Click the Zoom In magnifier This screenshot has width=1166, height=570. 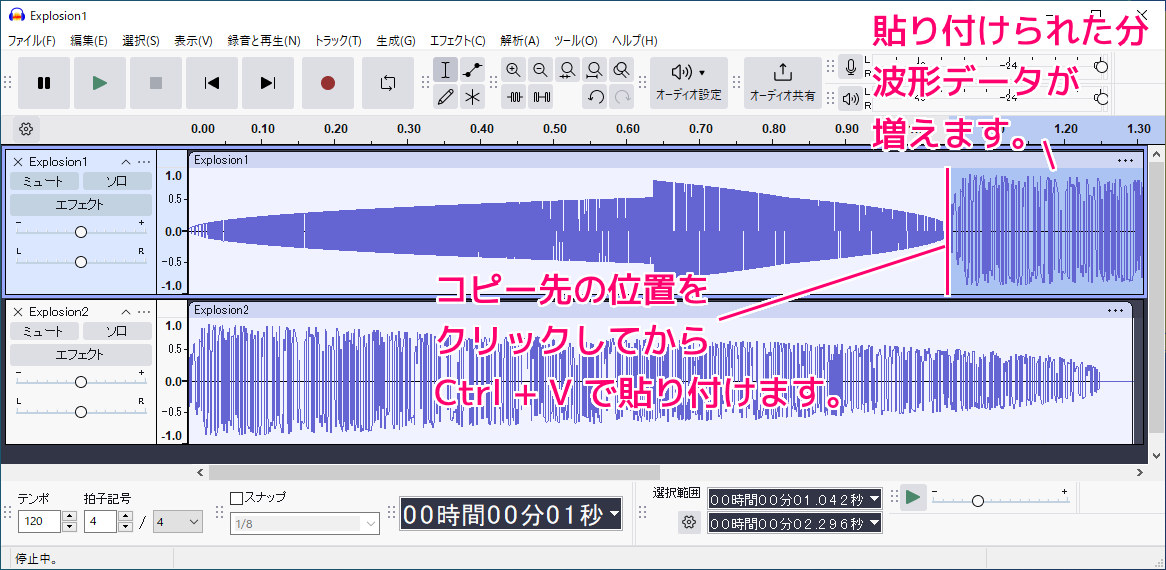(513, 69)
